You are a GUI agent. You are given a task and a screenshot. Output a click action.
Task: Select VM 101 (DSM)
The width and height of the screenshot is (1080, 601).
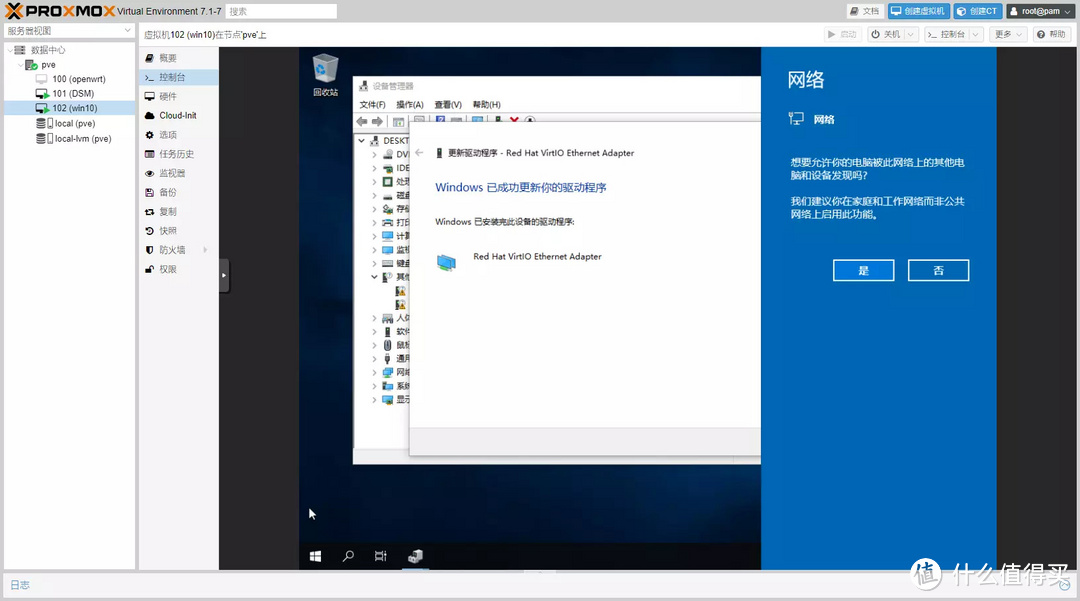click(x=73, y=94)
